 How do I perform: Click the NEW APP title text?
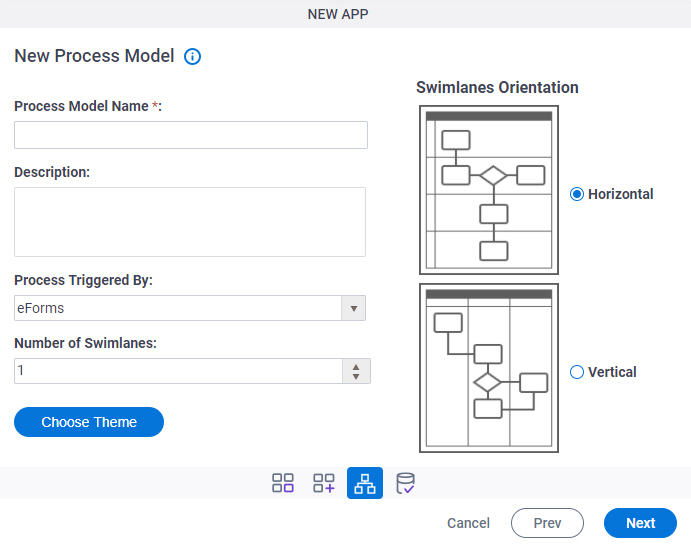click(338, 14)
